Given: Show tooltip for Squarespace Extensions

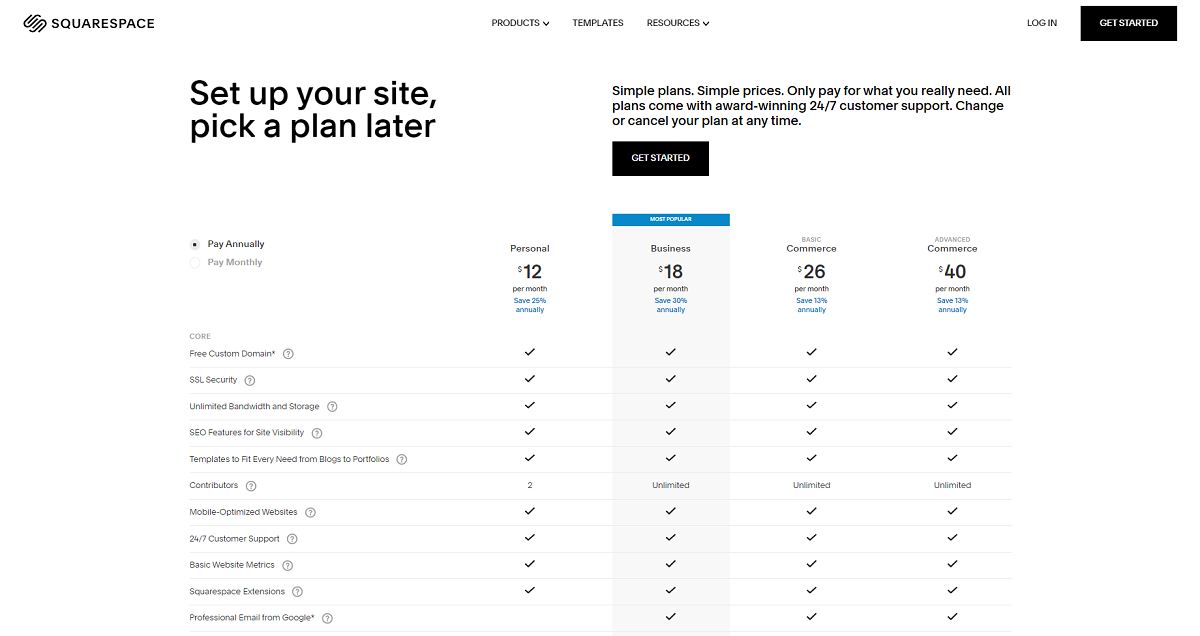Looking at the screenshot, I should click(297, 592).
